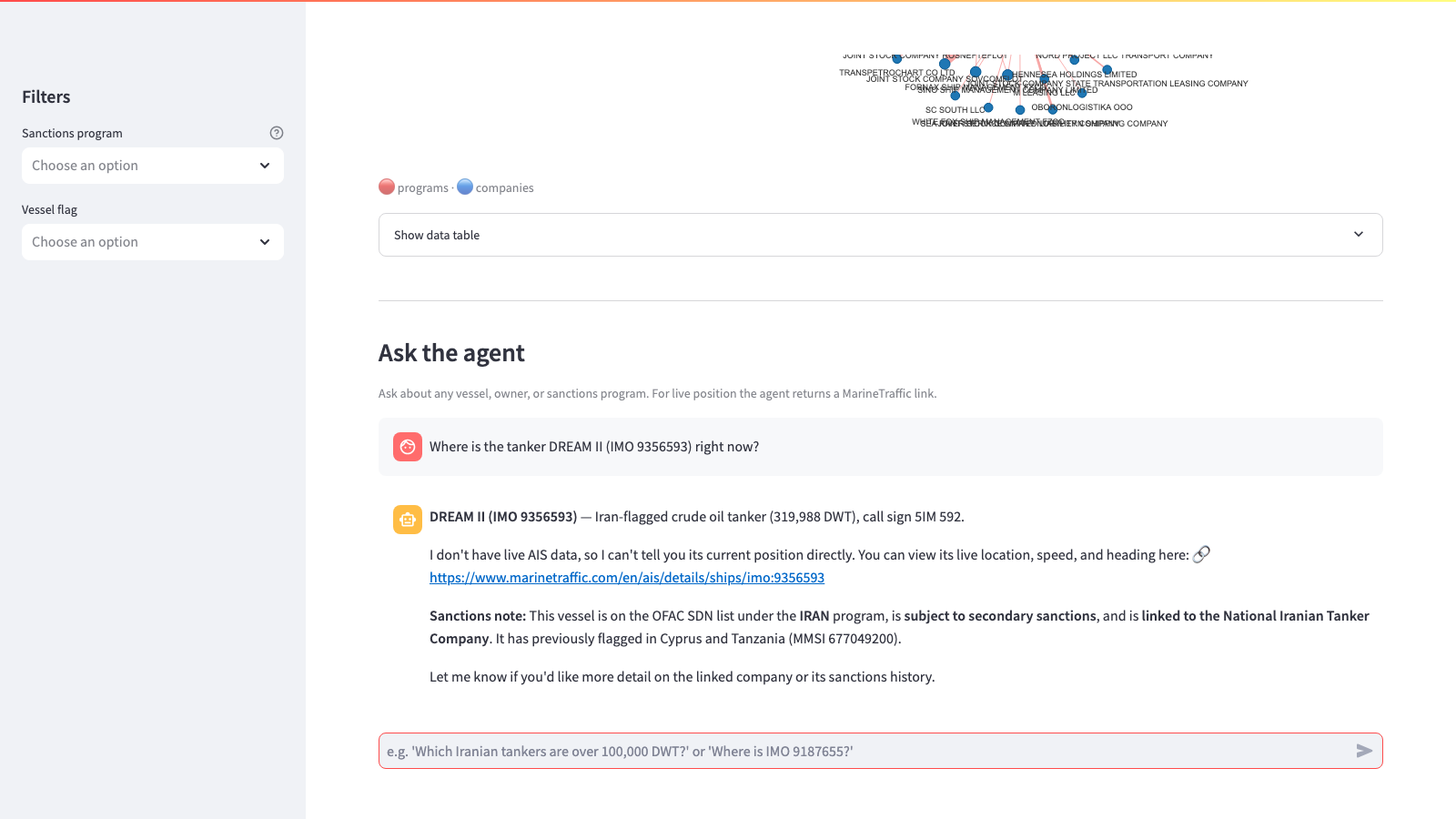Focus the agent question input field

pyautogui.click(x=864, y=751)
